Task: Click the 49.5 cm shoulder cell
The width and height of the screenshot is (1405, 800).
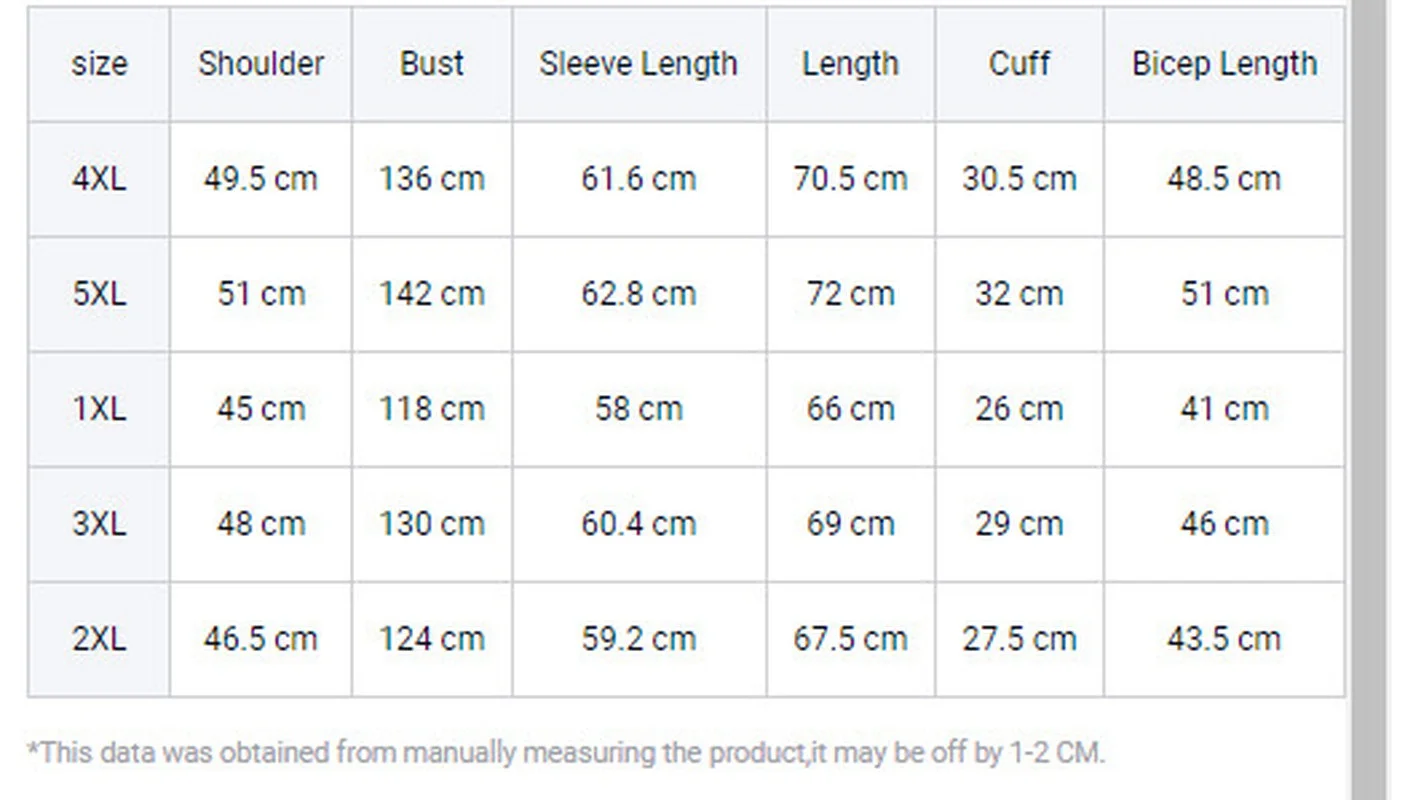Action: click(260, 179)
